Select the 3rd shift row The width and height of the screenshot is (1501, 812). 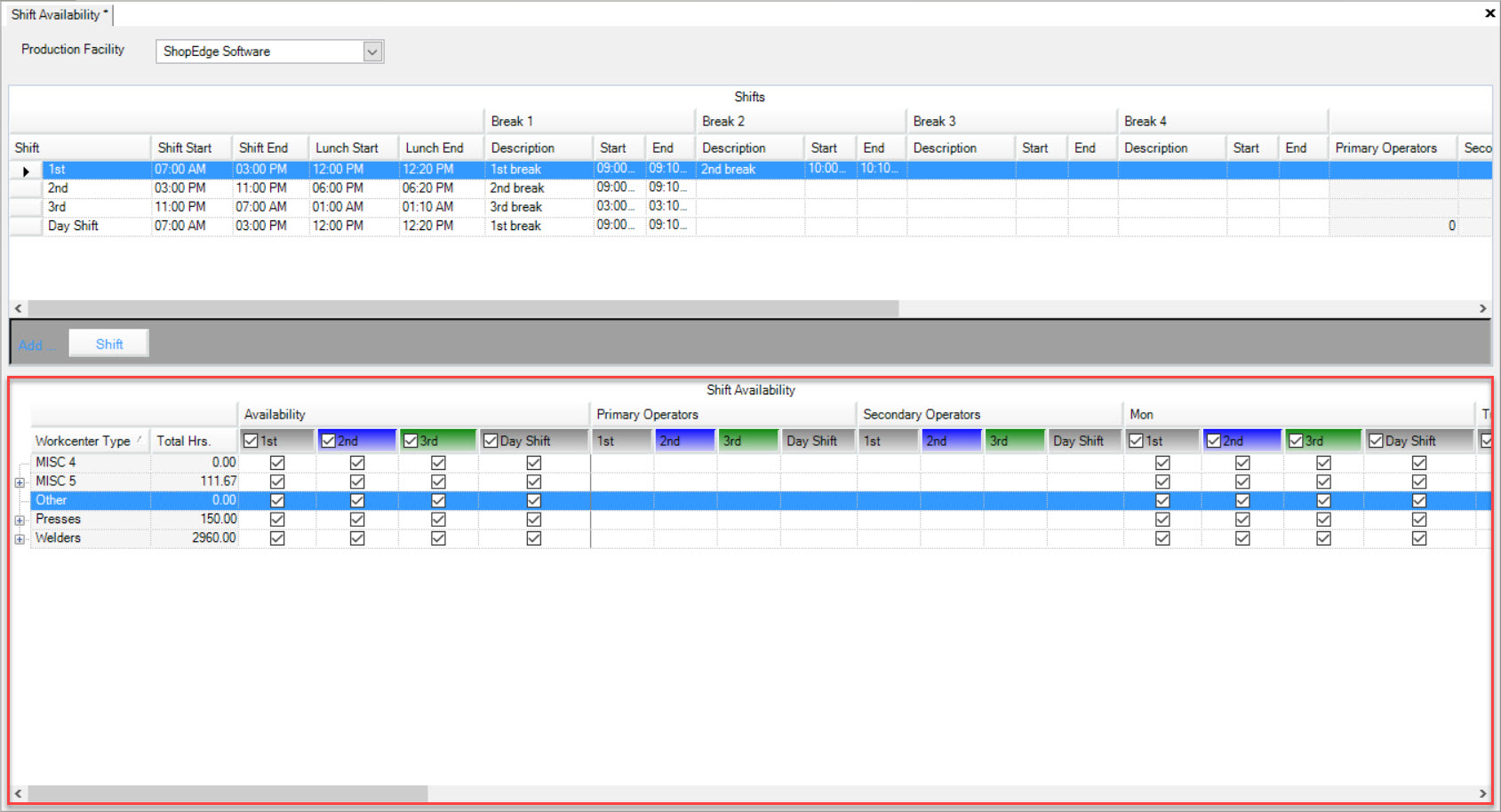(750, 207)
